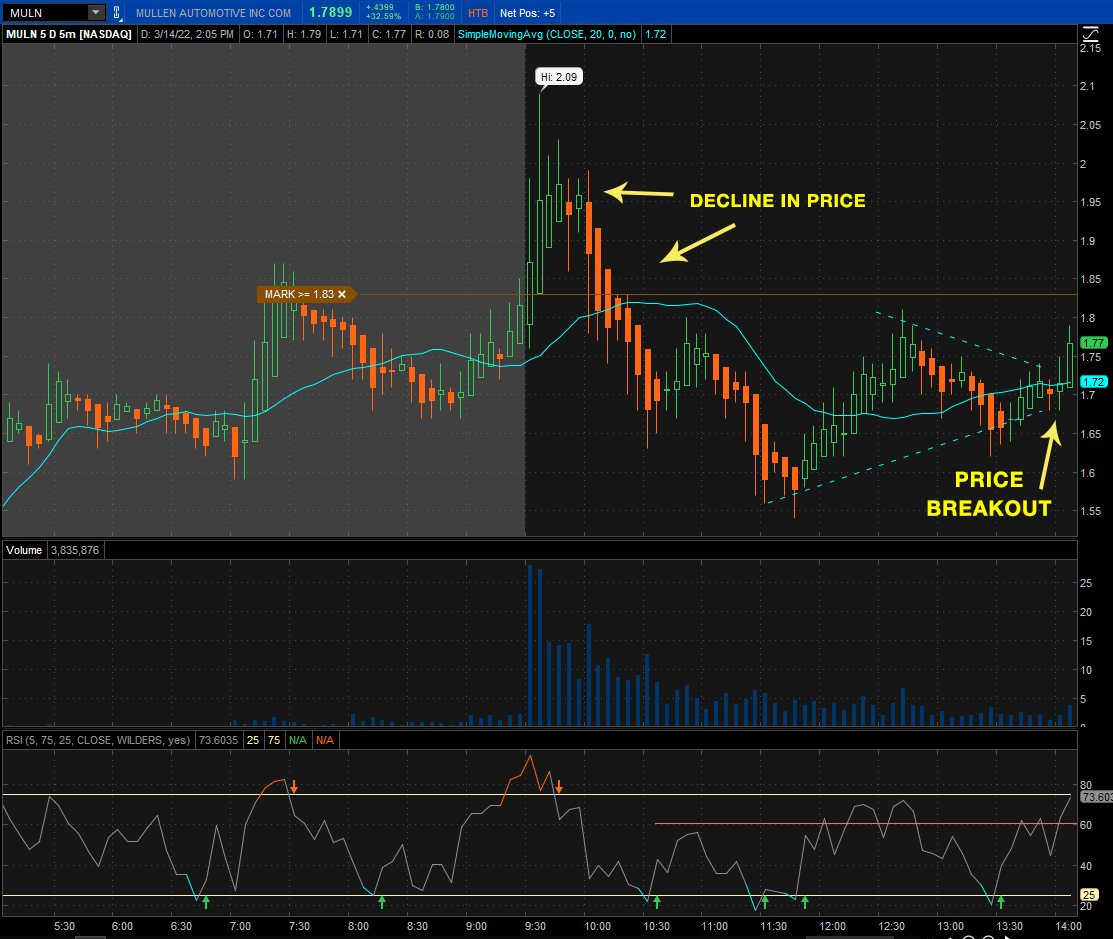Click the Hi: 2.09 price bubble

click(x=558, y=77)
